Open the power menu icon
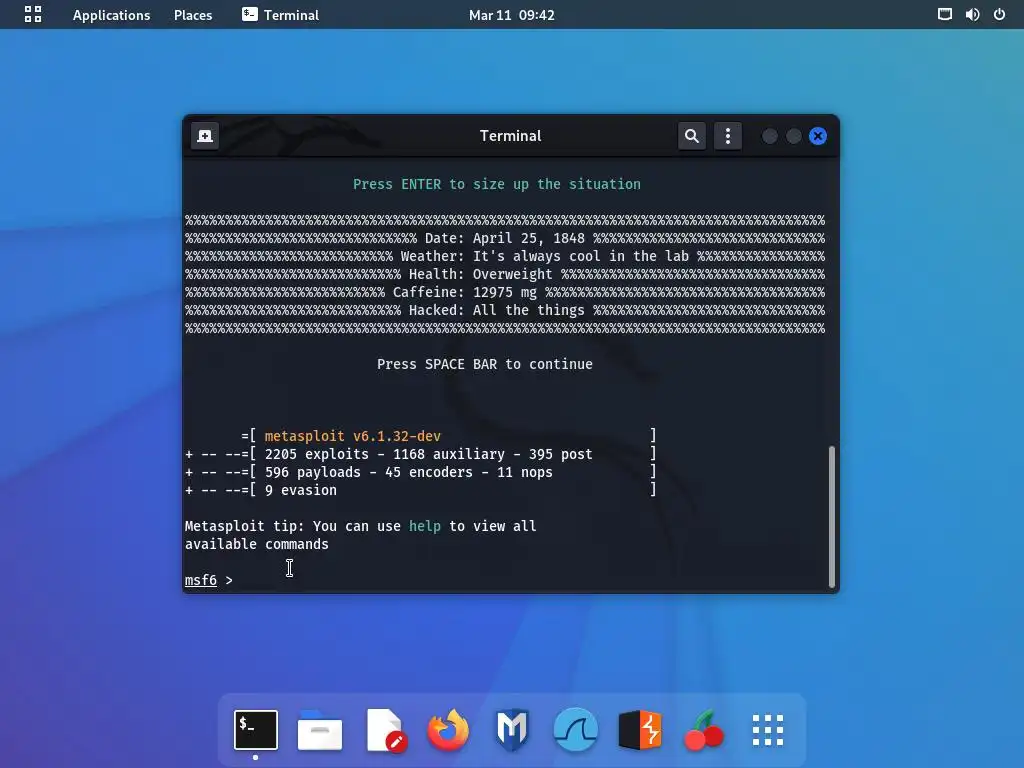This screenshot has height=768, width=1024. (999, 14)
